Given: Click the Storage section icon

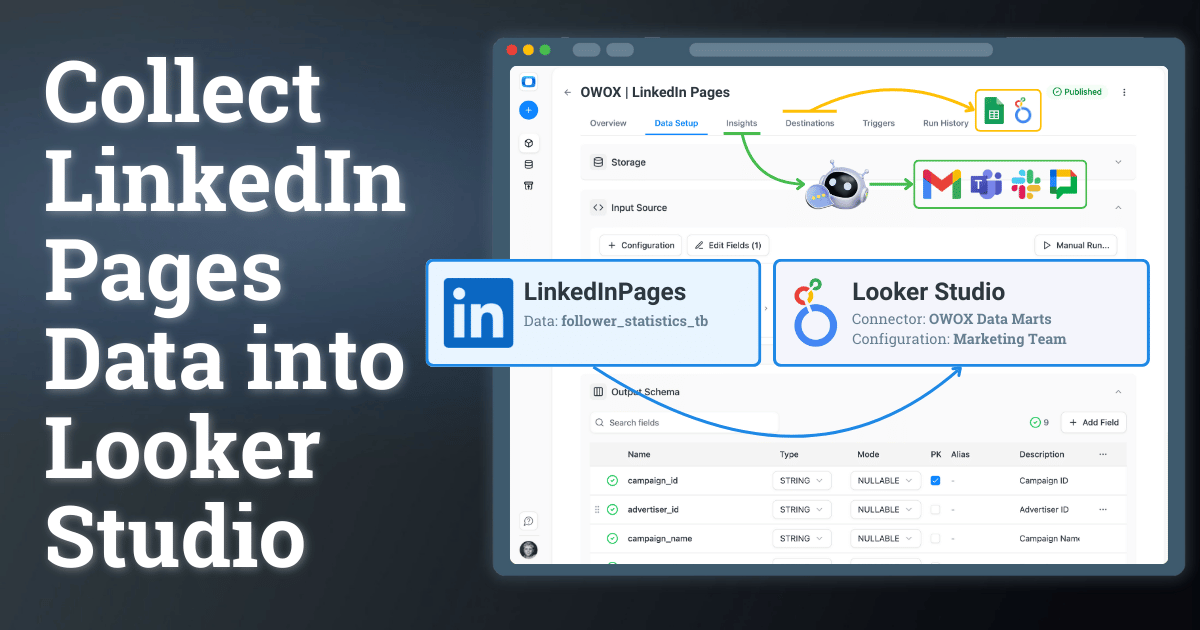Looking at the screenshot, I should click(x=599, y=162).
